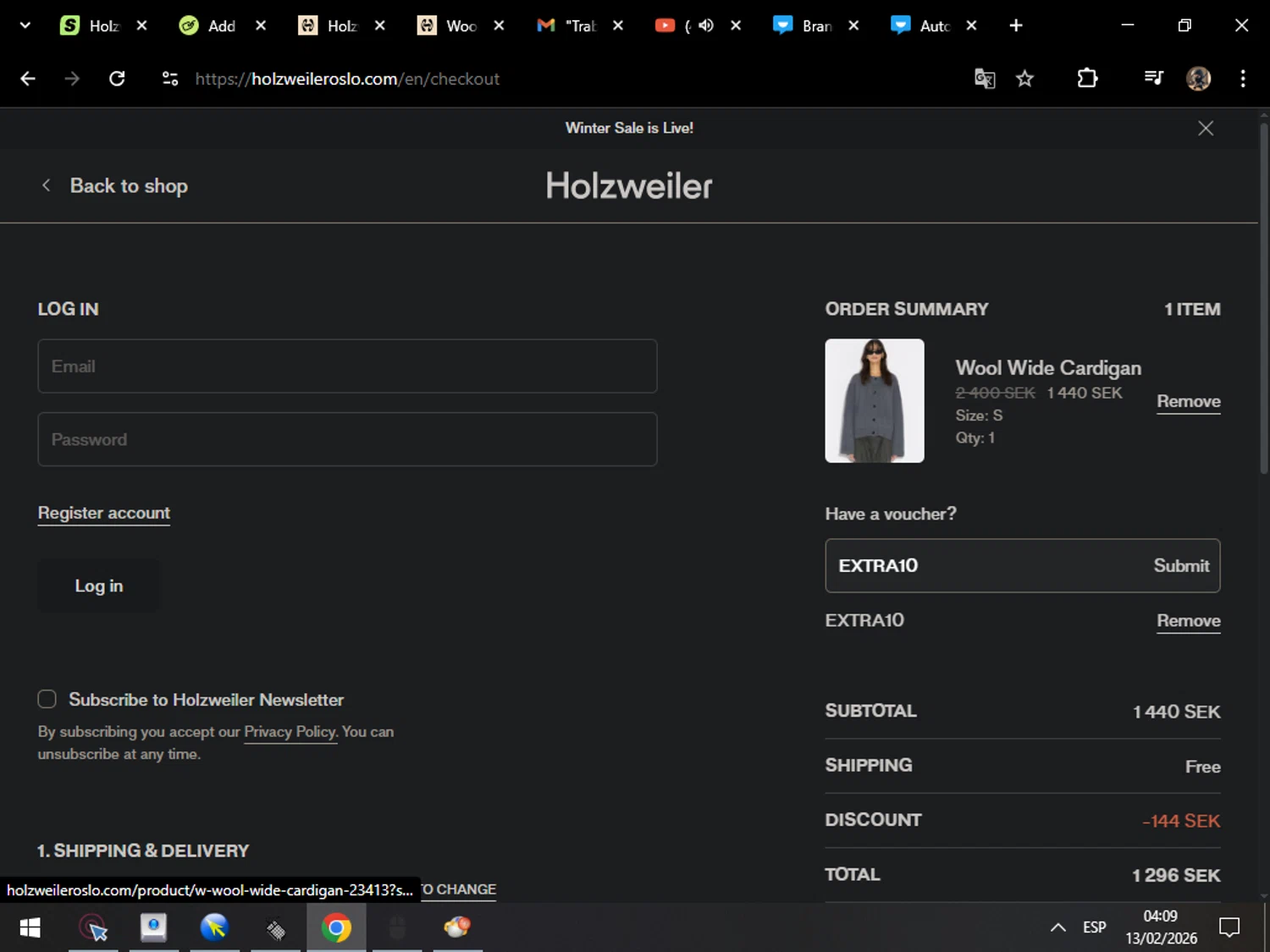Click the -144 SEK discount value
Image resolution: width=1270 pixels, height=952 pixels.
click(1181, 821)
